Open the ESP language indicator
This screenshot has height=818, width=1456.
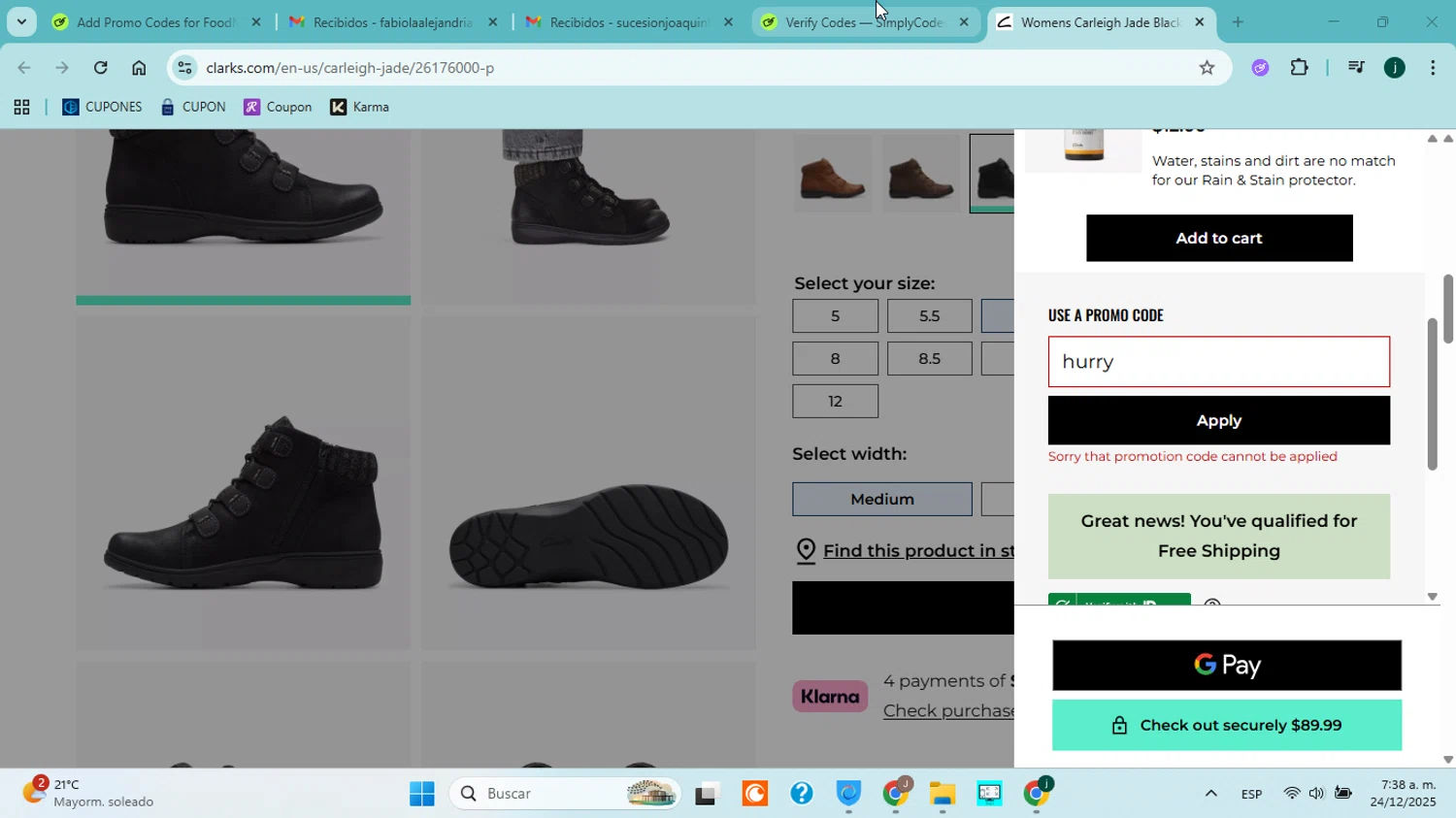[1251, 794]
